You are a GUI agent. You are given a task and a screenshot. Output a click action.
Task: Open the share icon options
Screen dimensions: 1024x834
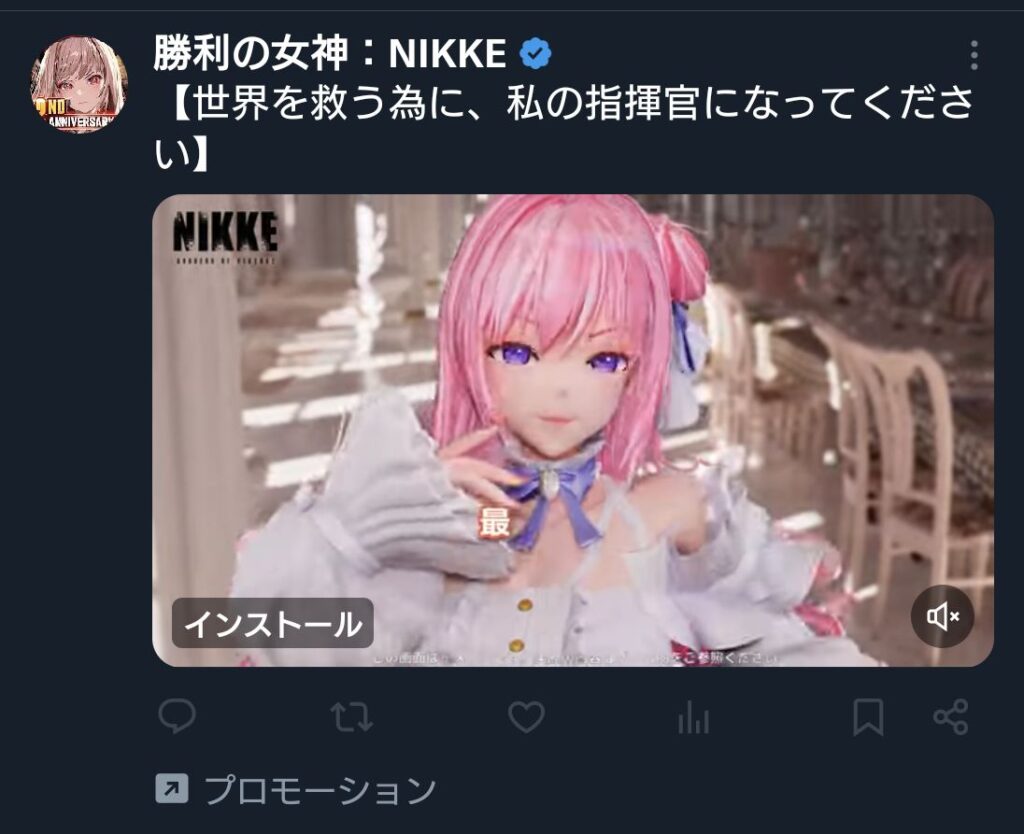point(951,717)
